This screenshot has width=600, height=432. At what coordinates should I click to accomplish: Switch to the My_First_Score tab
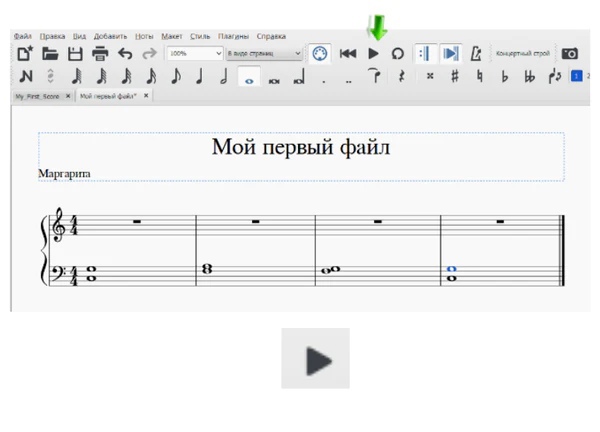click(38, 96)
